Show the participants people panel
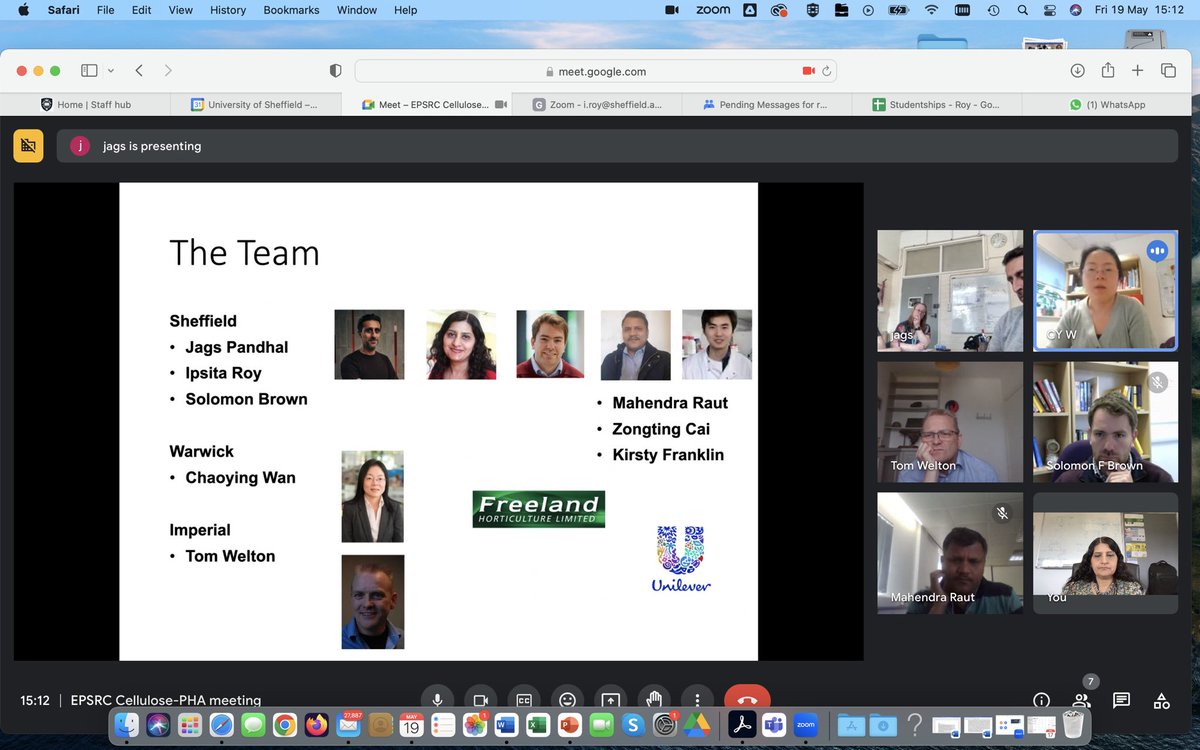This screenshot has height=750, width=1200. coord(1081,700)
